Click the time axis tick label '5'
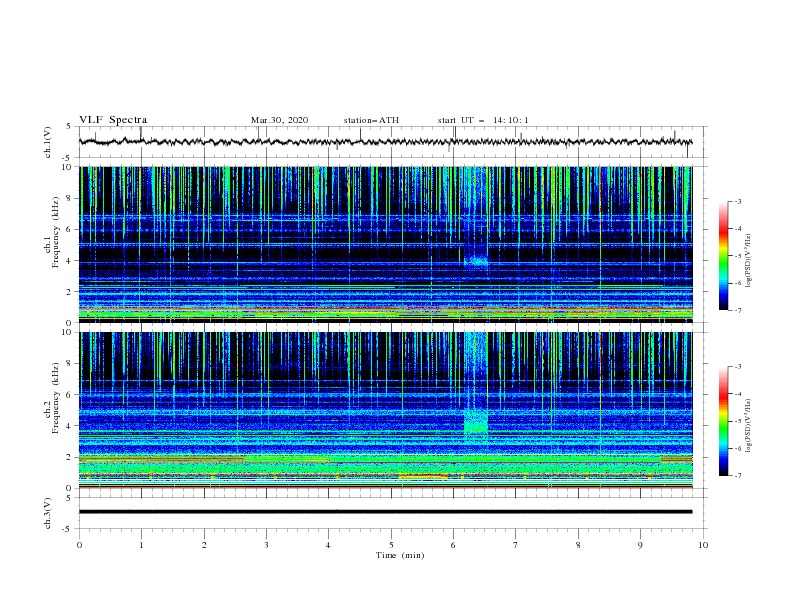Screen dimensions: 792x612 coord(391,545)
